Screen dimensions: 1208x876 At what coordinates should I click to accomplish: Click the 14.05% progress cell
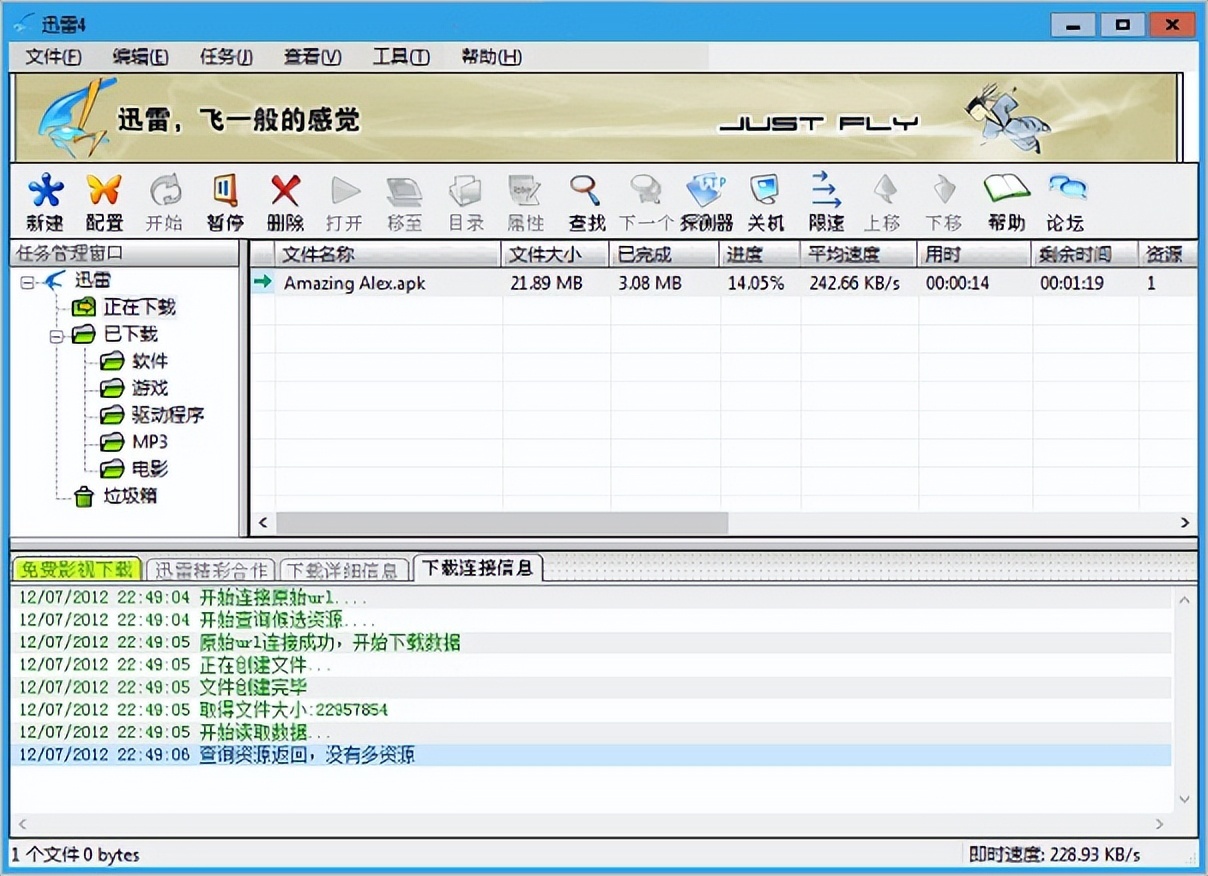click(756, 283)
